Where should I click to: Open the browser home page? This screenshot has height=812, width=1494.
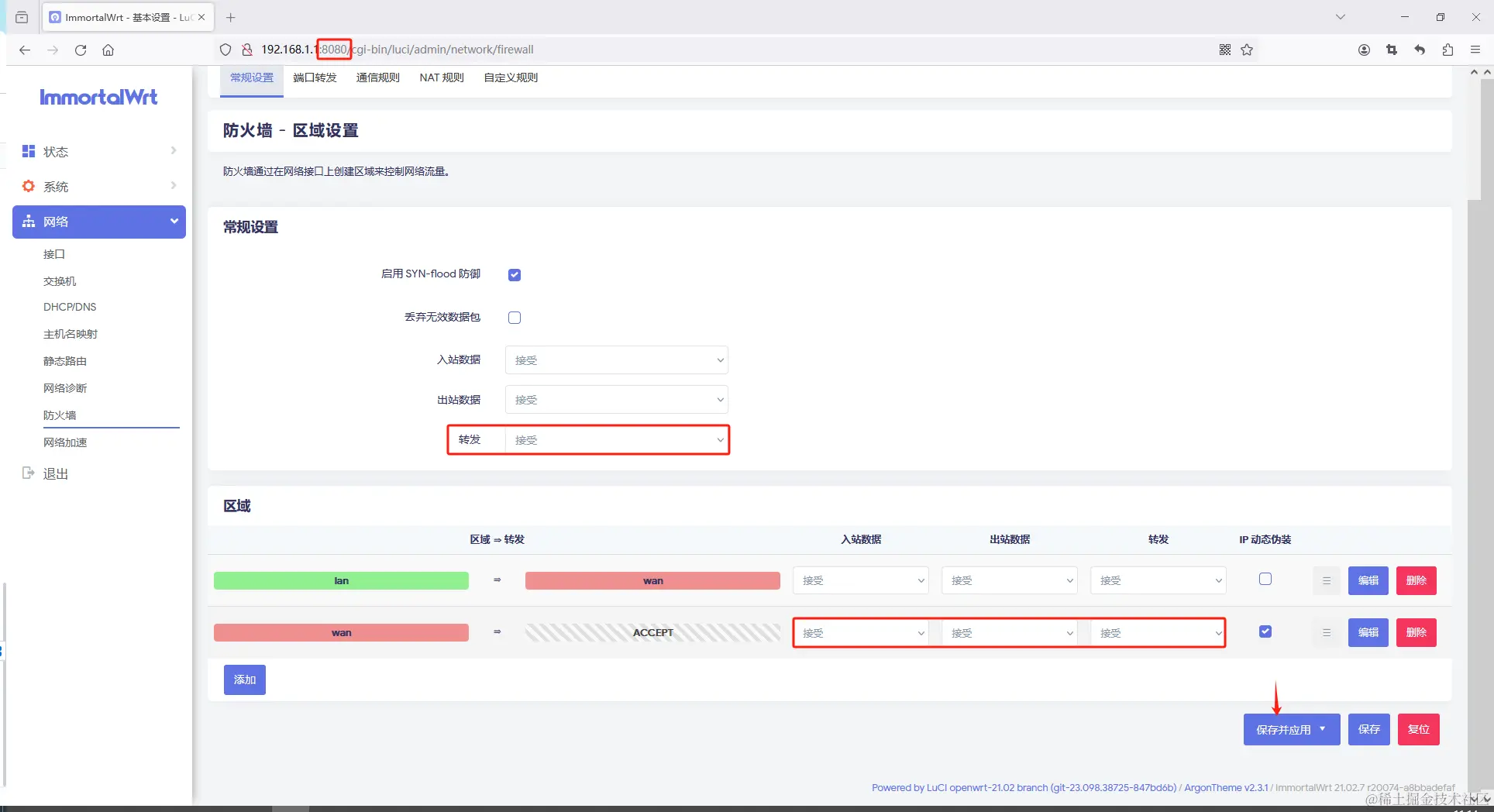click(108, 50)
